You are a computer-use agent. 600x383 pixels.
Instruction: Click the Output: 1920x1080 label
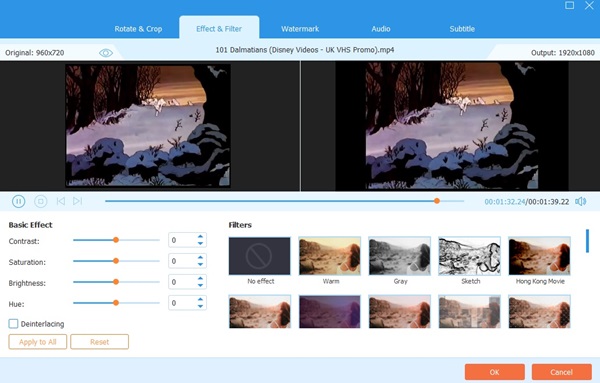click(x=562, y=53)
